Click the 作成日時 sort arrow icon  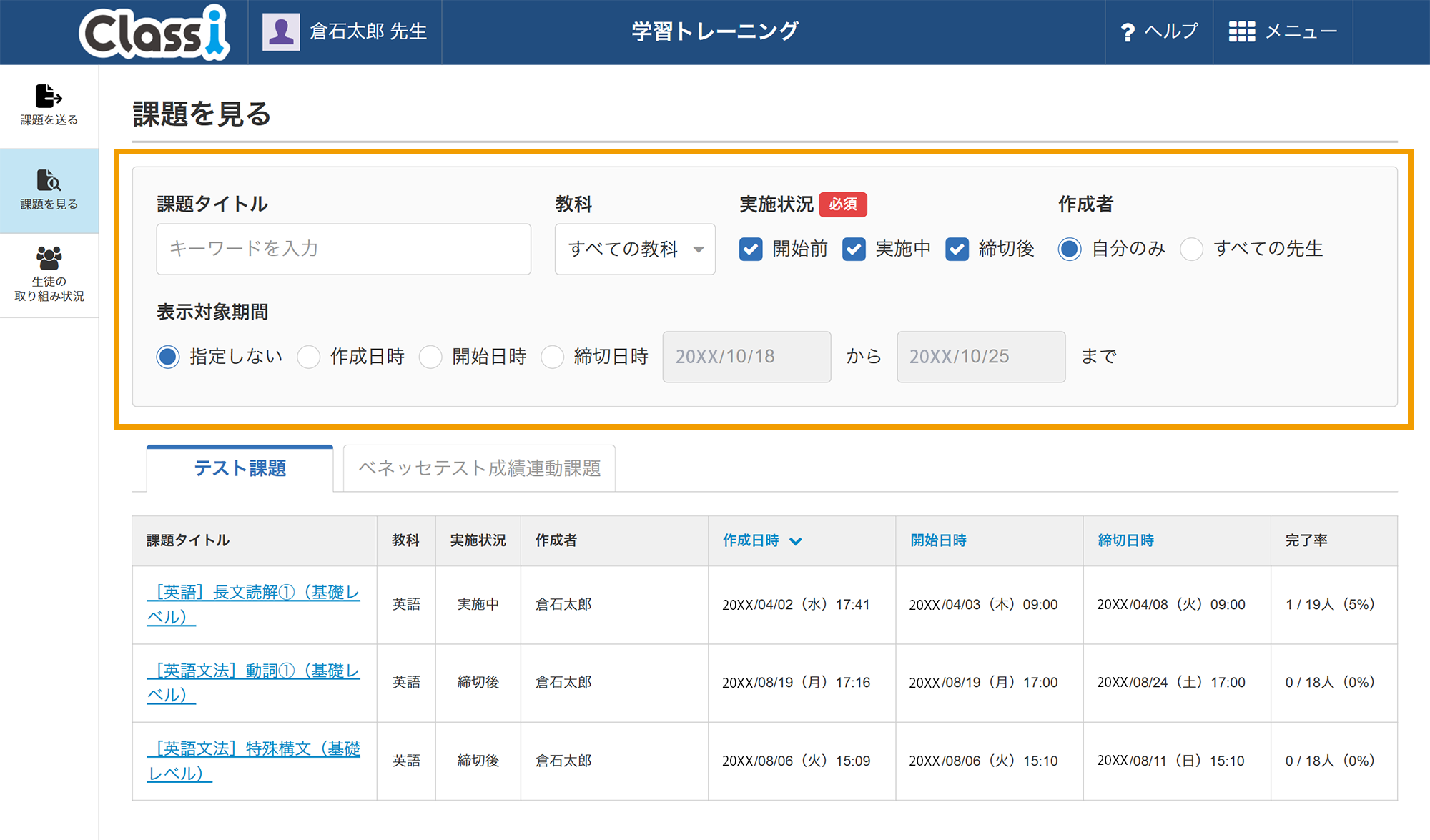coord(796,541)
